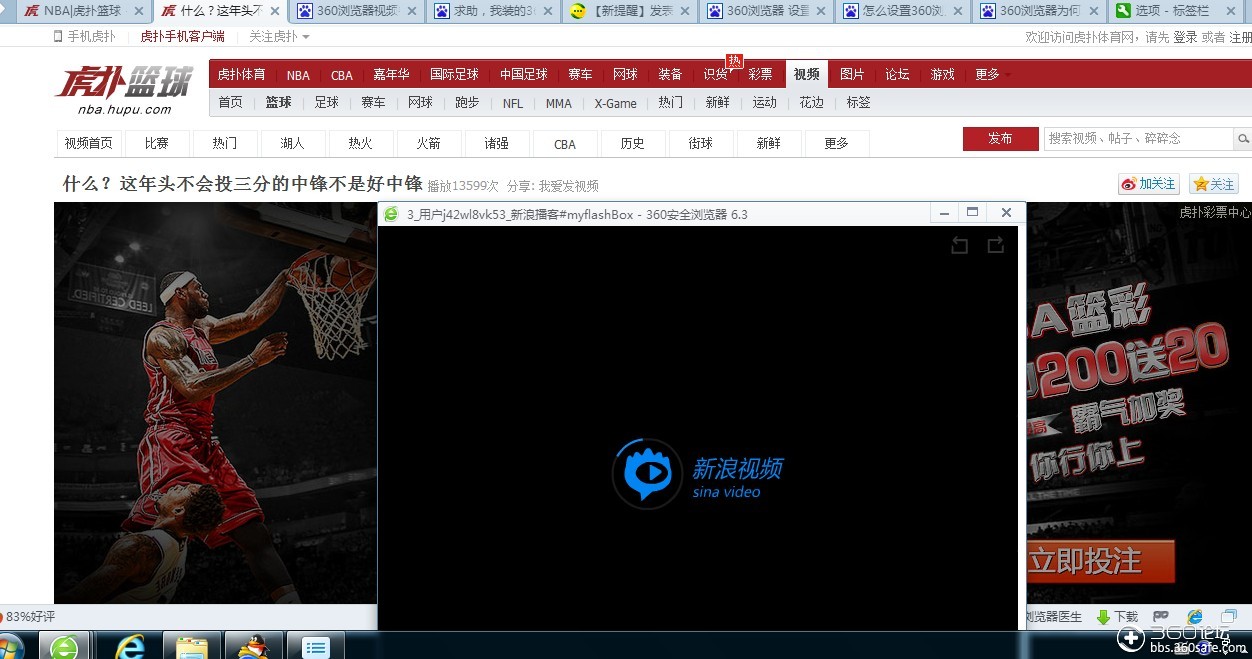Open the 街球 category tab
The width and height of the screenshot is (1252, 659).
700,144
